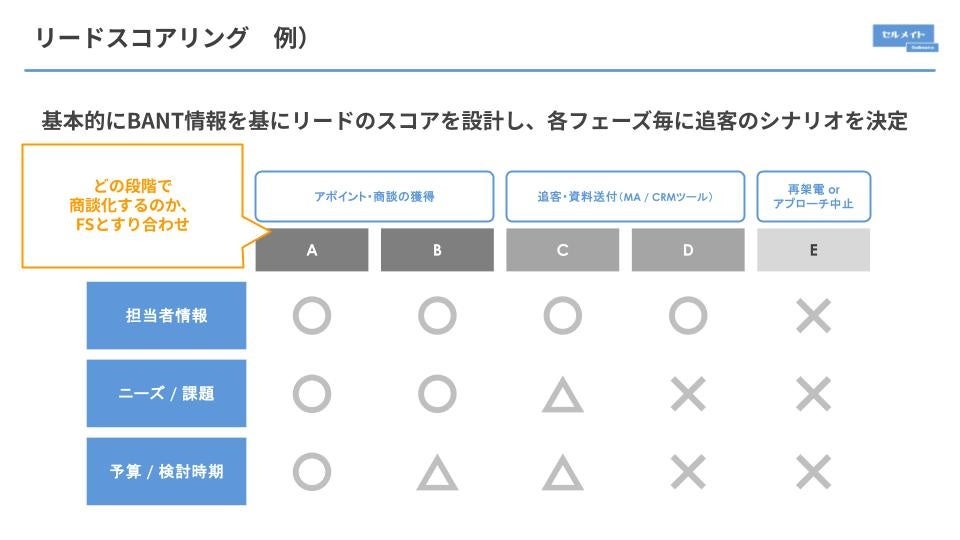Click the light gray column E header
Viewport: 960px width, 540px height.
coord(813,250)
